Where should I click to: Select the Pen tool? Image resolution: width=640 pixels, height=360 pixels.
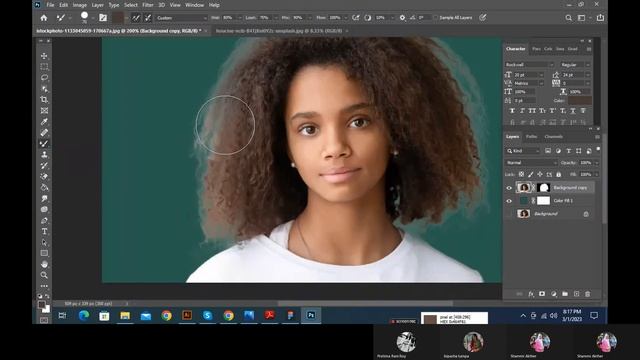pyautogui.click(x=44, y=220)
